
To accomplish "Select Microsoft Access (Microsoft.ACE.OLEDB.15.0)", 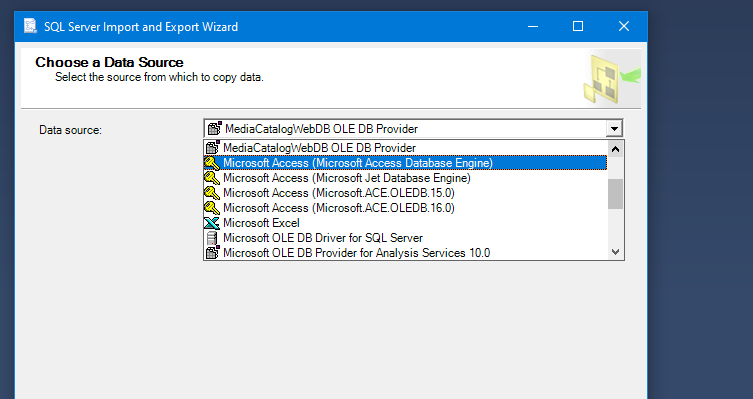I will [405, 193].
